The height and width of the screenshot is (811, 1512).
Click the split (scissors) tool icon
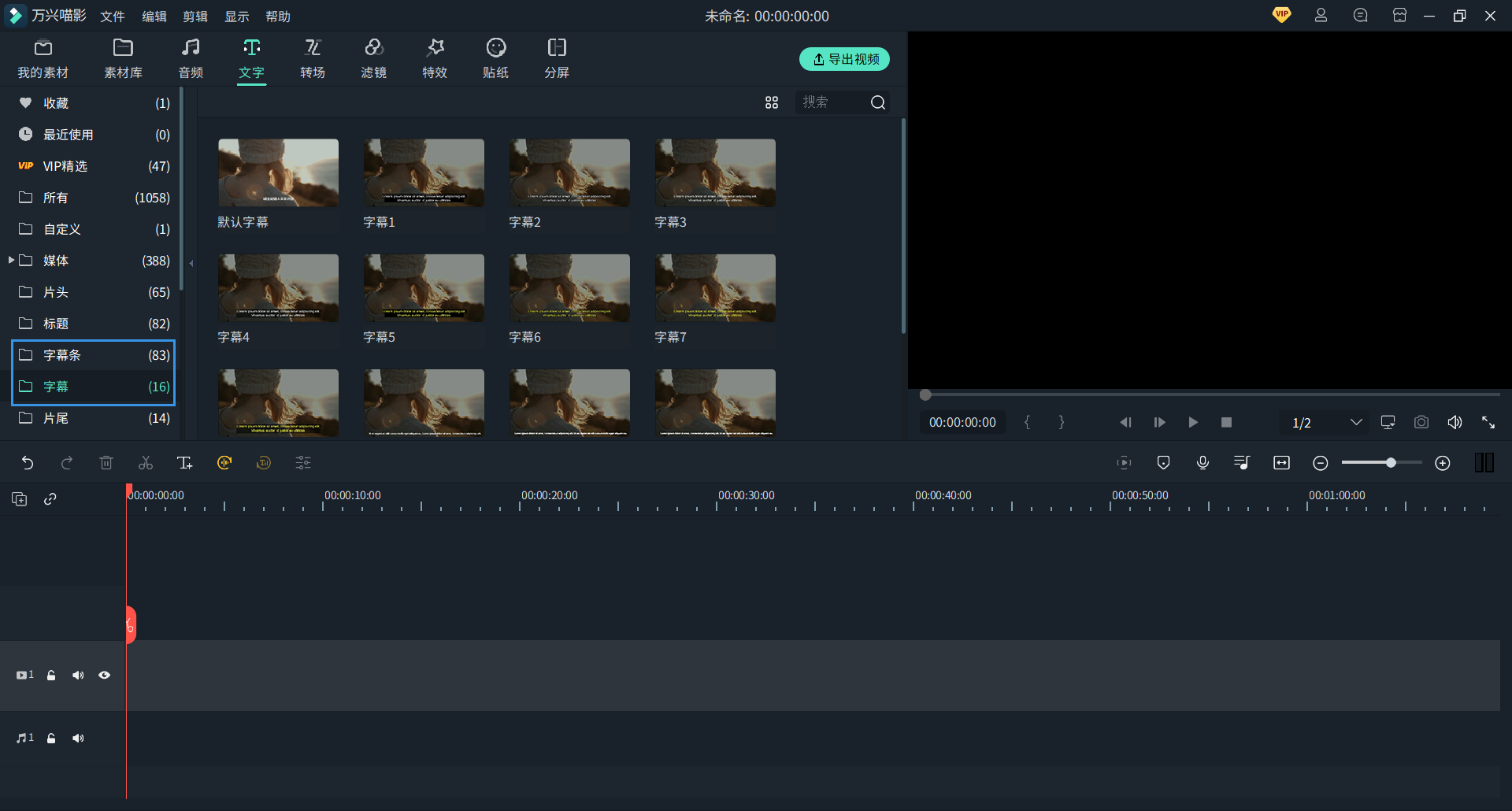(x=146, y=463)
